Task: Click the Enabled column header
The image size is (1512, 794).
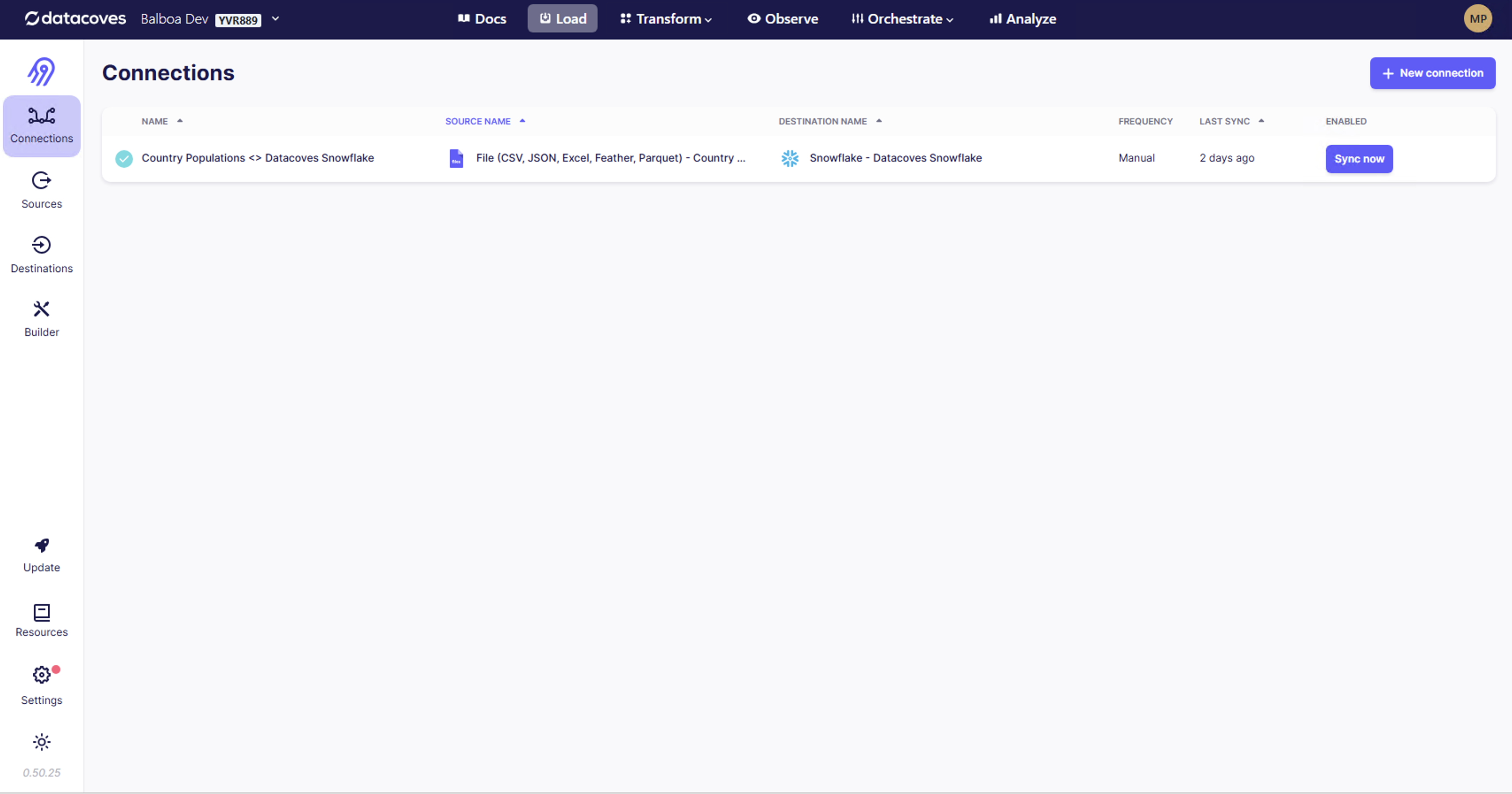Action: click(x=1346, y=121)
